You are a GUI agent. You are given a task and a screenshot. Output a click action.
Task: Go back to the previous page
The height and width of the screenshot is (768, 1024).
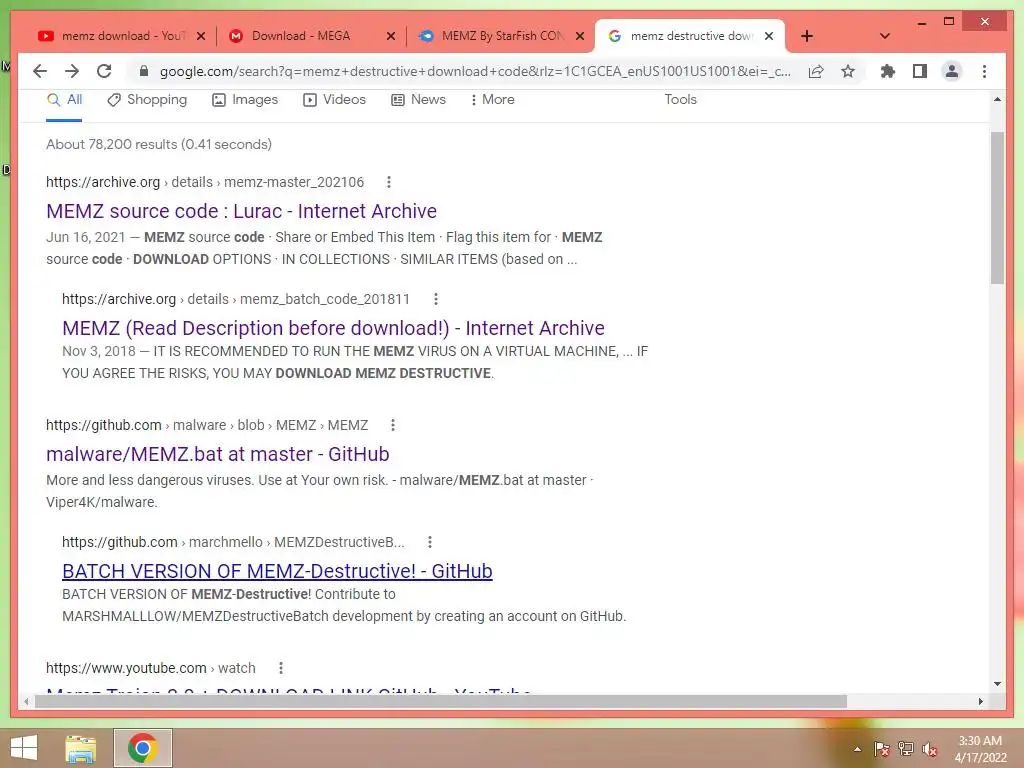point(40,71)
